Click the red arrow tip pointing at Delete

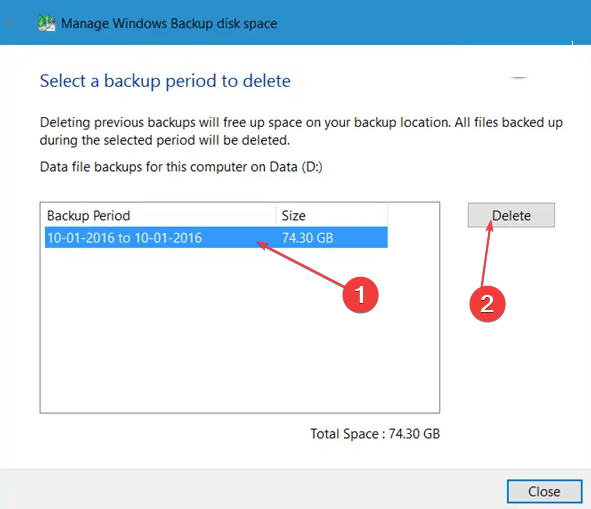490,225
